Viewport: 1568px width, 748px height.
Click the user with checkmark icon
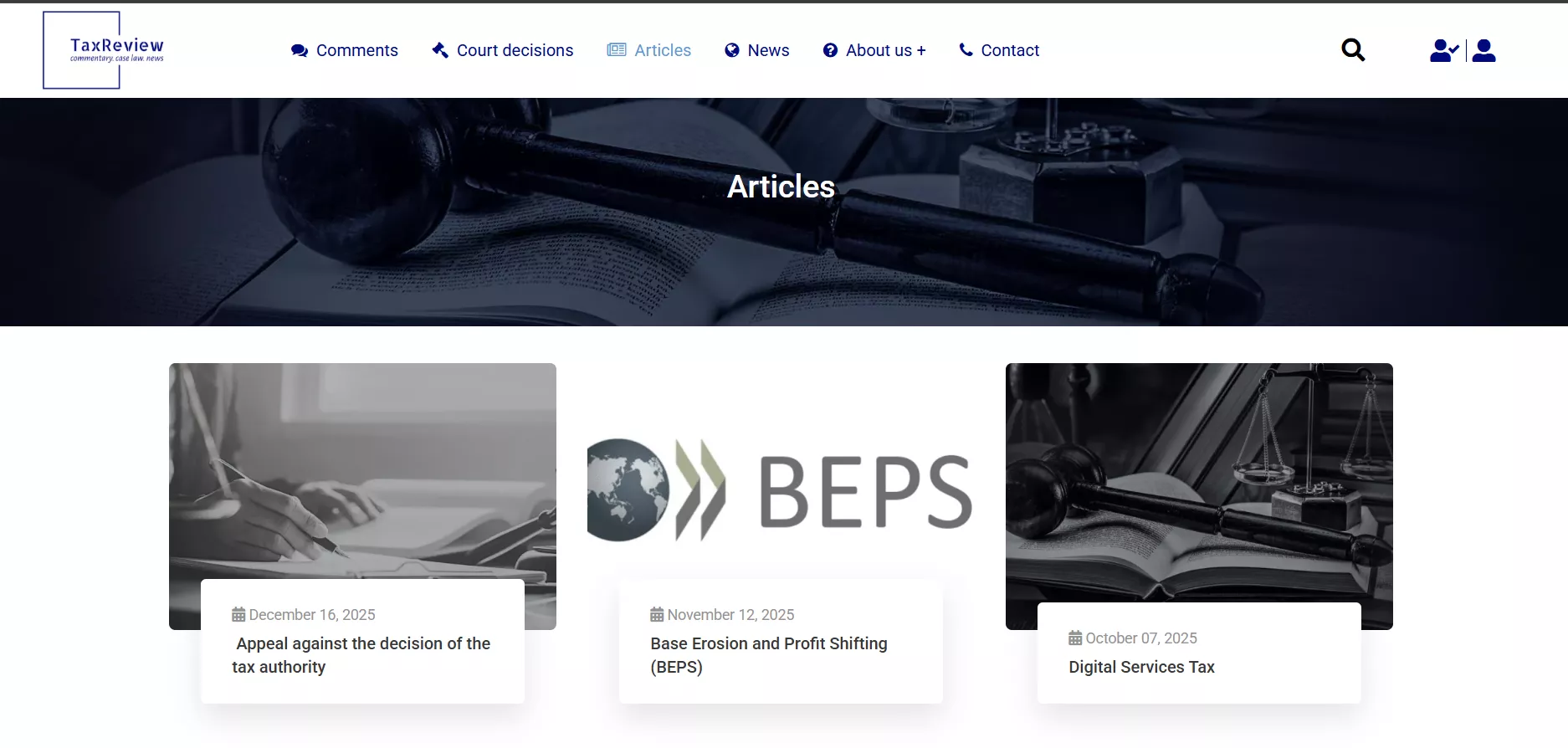pos(1443,51)
